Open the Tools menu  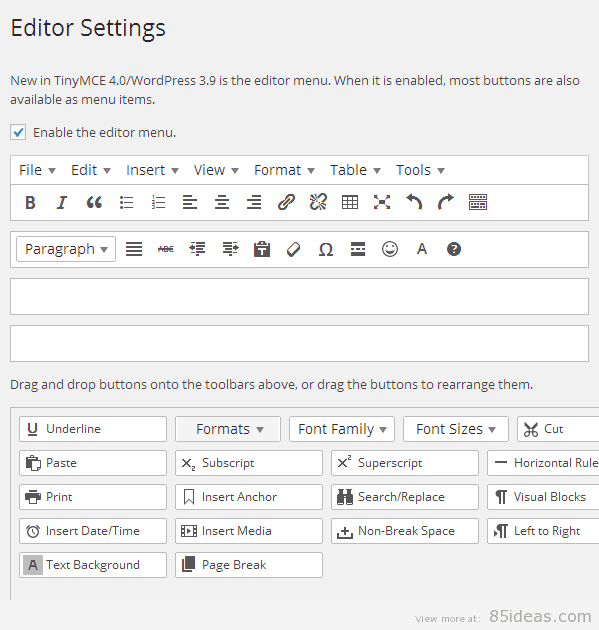pyautogui.click(x=420, y=170)
